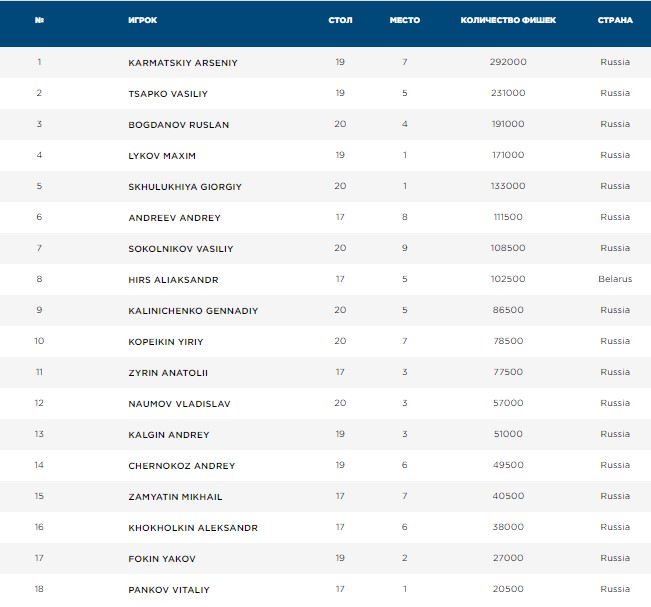Image resolution: width=651 pixels, height=607 pixels.
Task: Click chip count 51000
Action: pos(508,434)
